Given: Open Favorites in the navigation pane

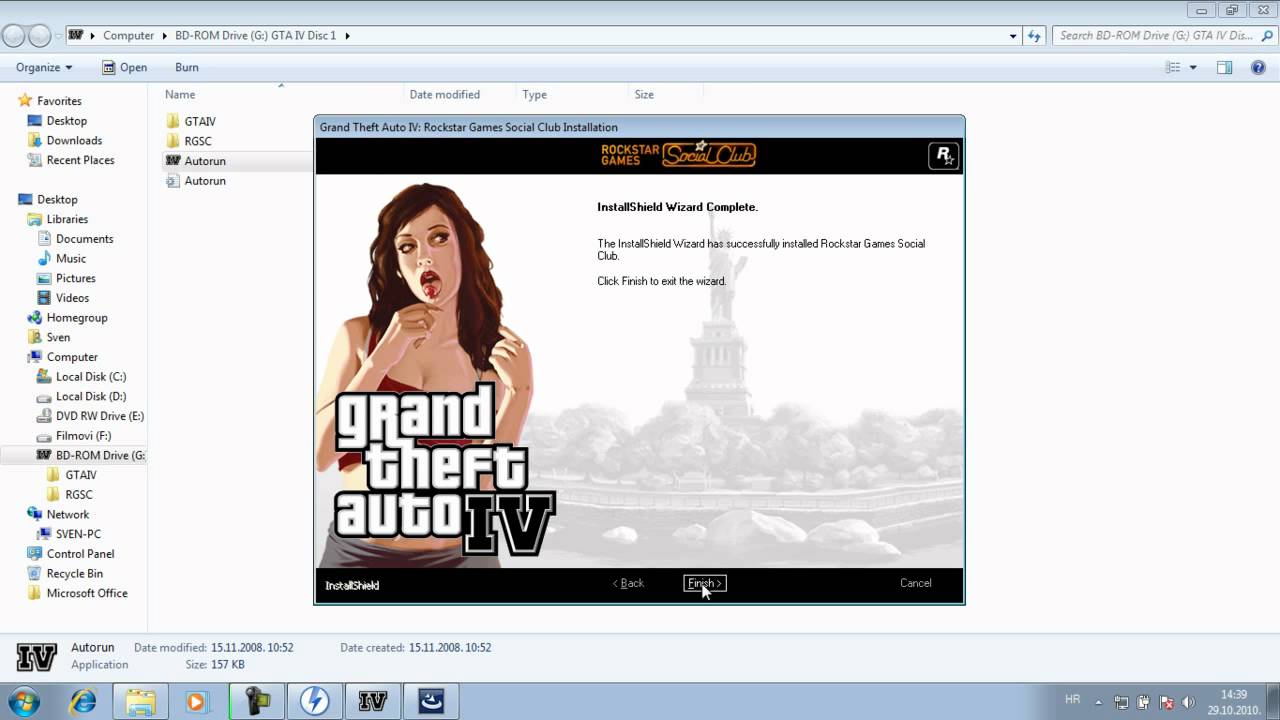Looking at the screenshot, I should pyautogui.click(x=59, y=101).
